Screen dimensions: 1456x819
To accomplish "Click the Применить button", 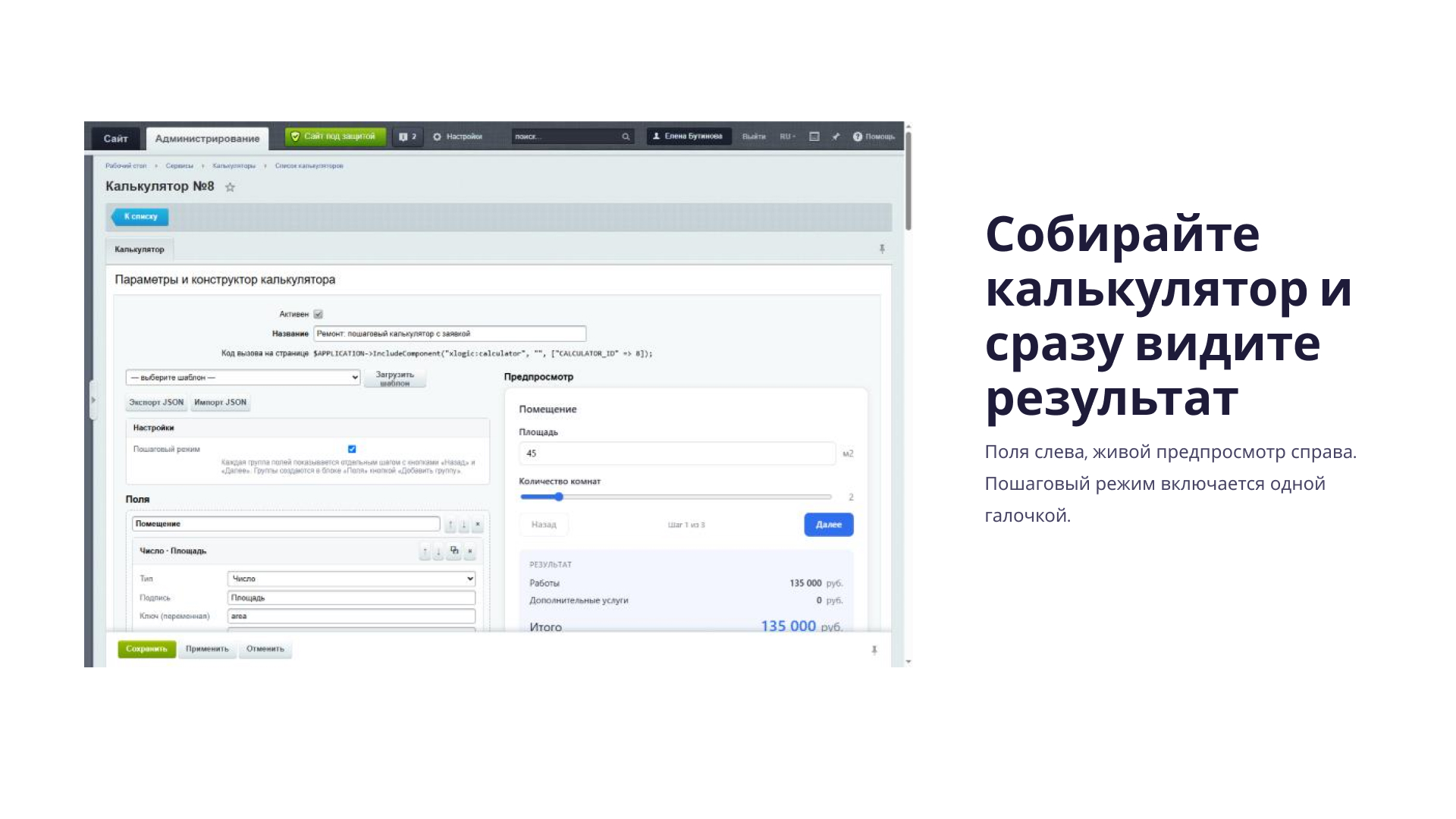I will [x=207, y=649].
